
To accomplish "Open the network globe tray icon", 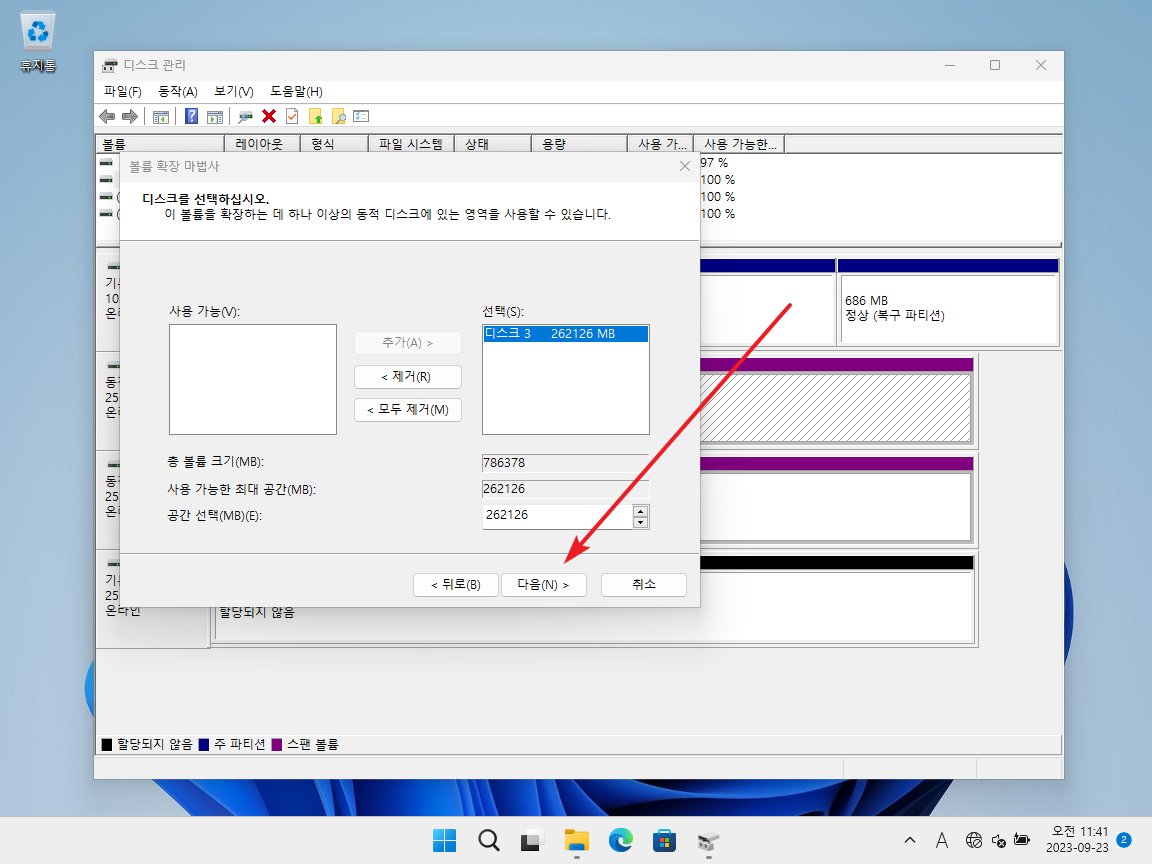I will coord(974,840).
